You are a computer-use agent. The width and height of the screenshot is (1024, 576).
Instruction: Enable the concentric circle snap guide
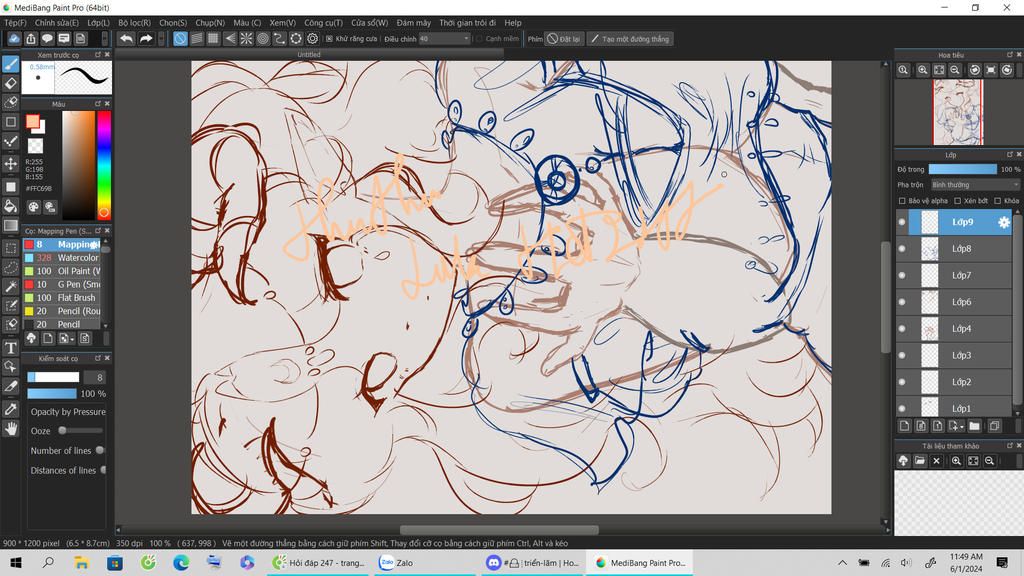(263, 39)
